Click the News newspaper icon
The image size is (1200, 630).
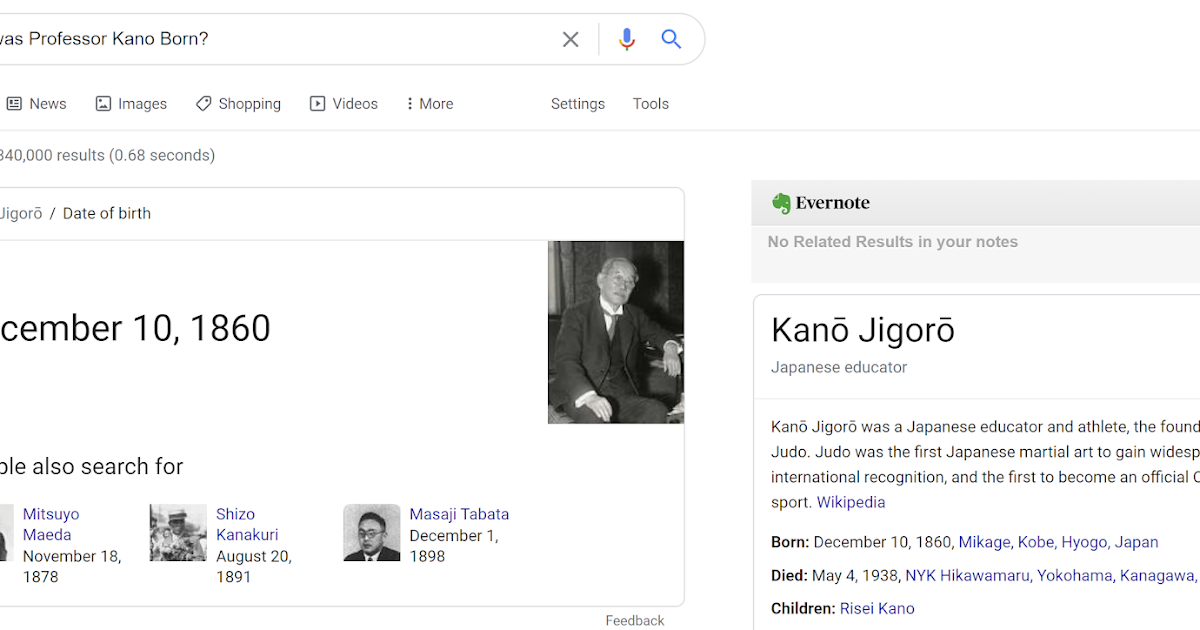click(14, 103)
